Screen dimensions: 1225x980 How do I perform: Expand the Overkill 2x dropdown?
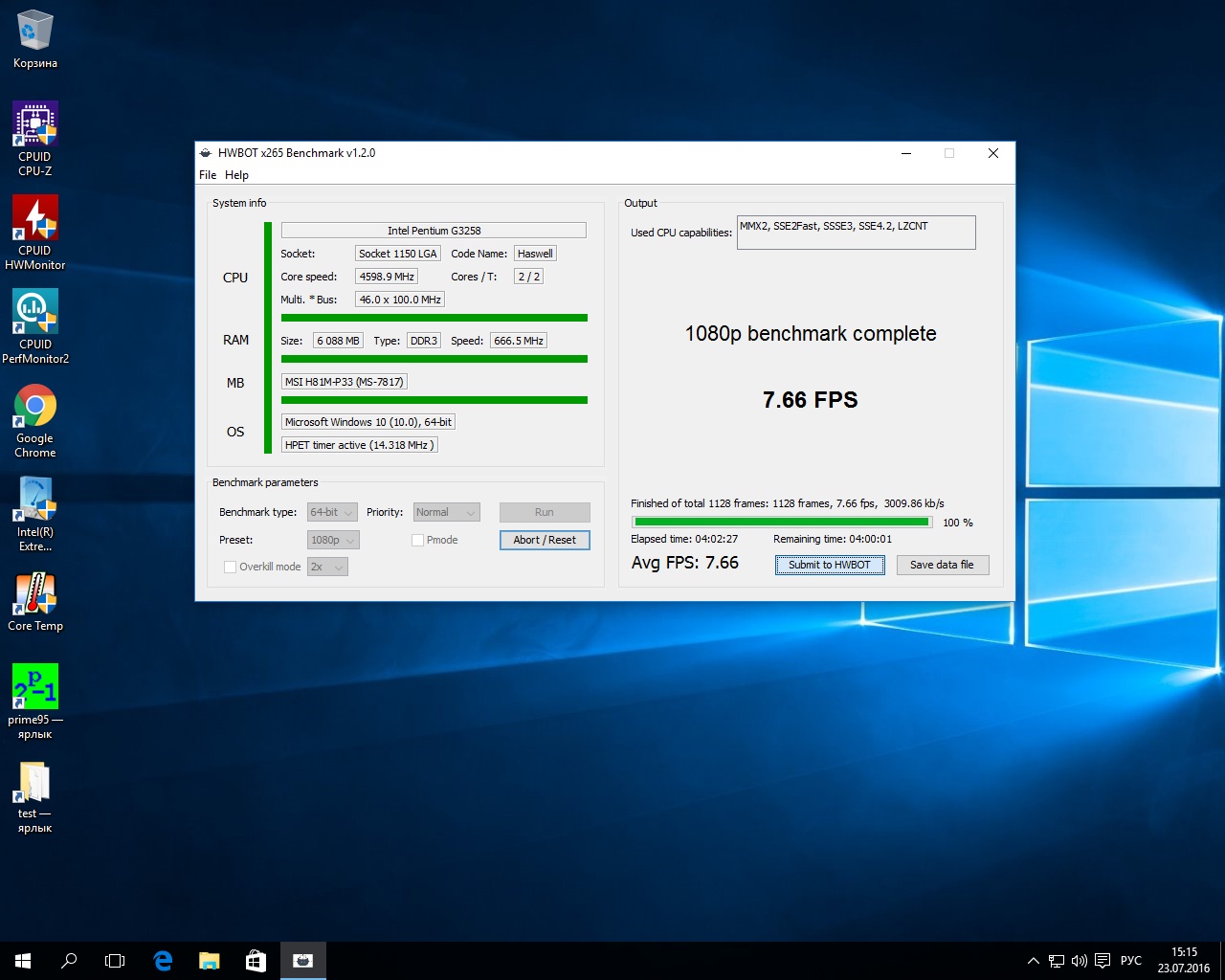(x=327, y=567)
